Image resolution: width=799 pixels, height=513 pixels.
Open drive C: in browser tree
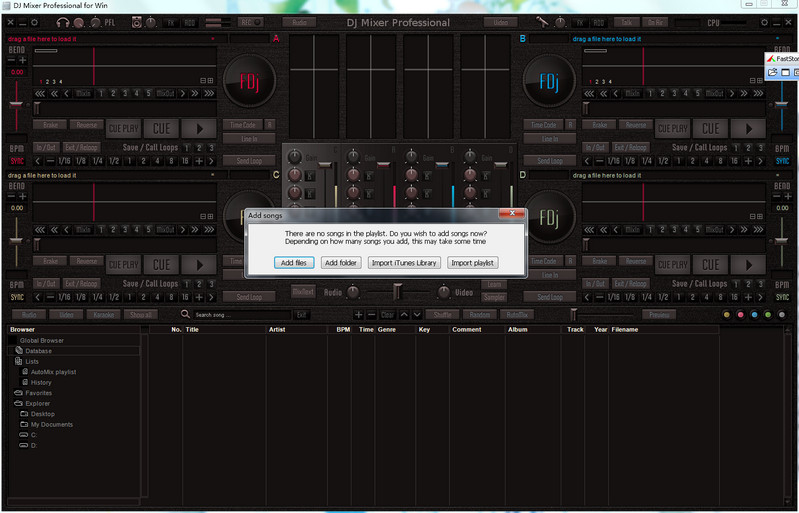[34, 435]
